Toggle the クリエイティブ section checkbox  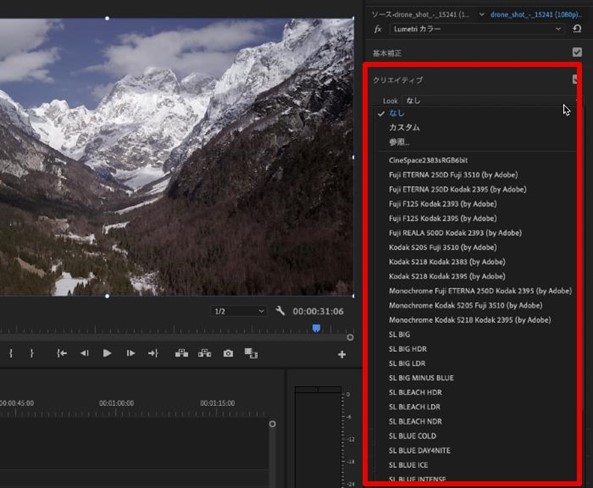tap(574, 79)
